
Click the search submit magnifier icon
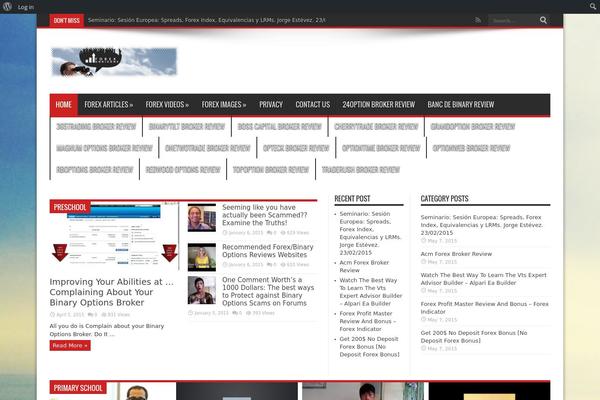coord(543,20)
